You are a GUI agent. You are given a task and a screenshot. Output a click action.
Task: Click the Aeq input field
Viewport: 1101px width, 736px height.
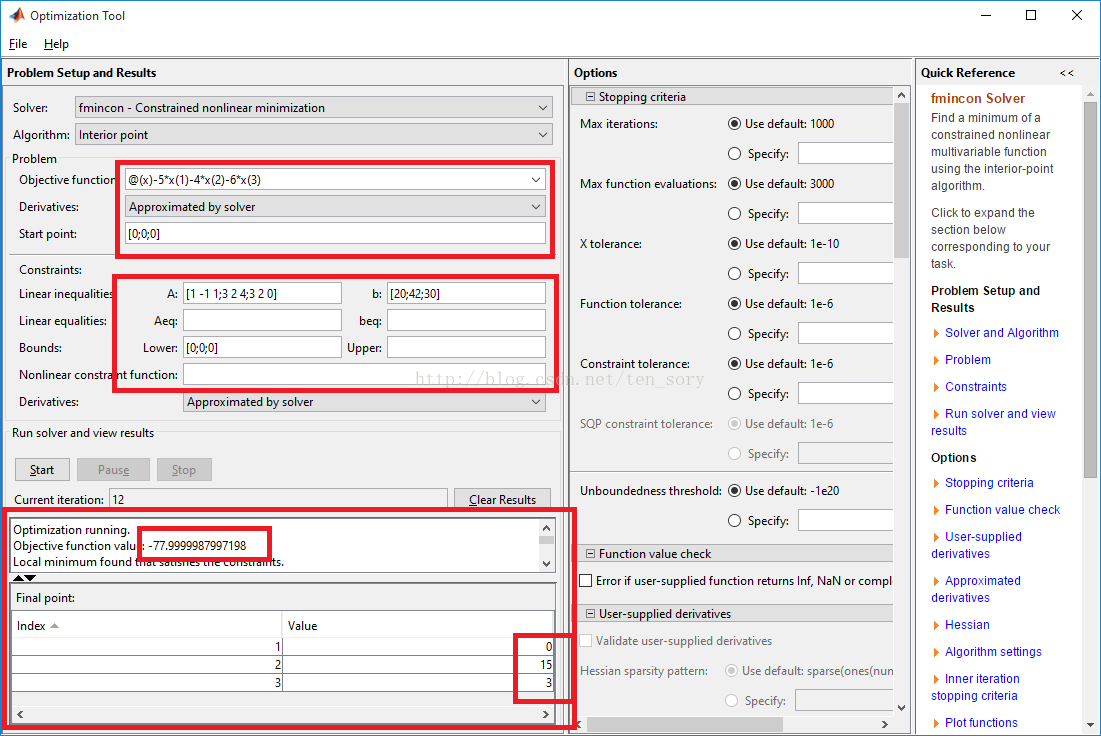tap(262, 320)
